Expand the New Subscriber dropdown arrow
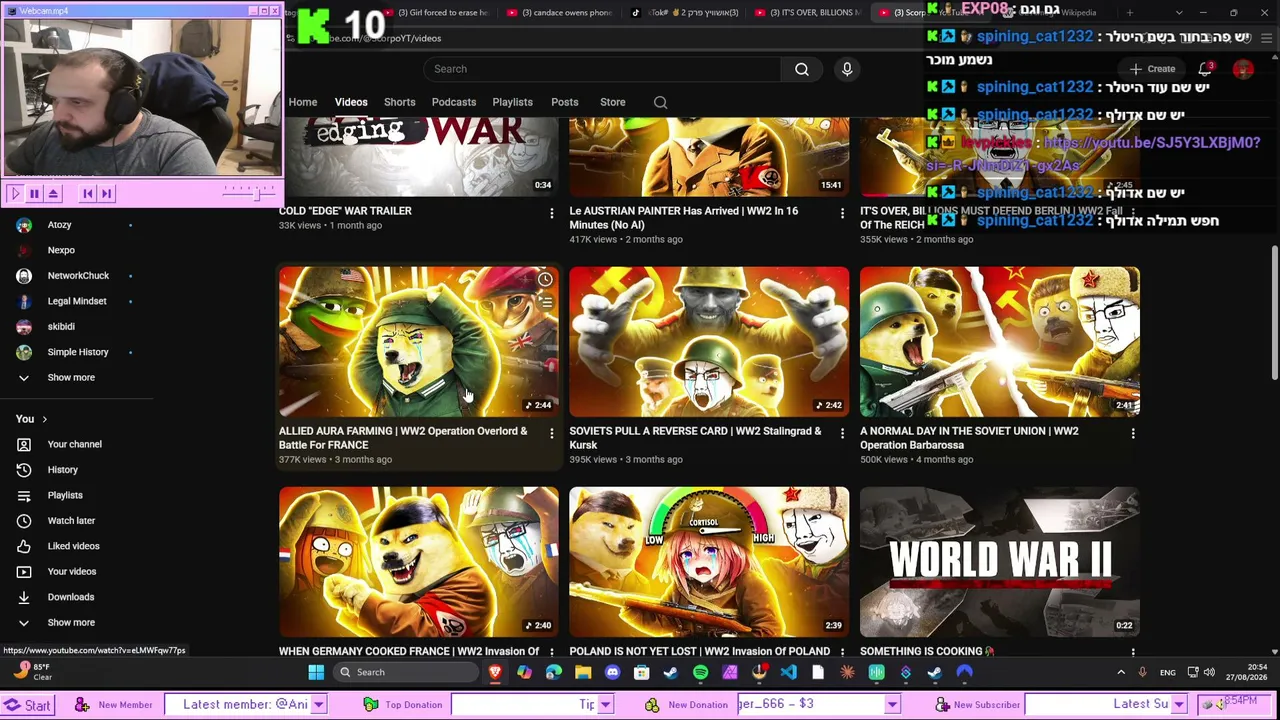The width and height of the screenshot is (1280, 720). [1179, 705]
